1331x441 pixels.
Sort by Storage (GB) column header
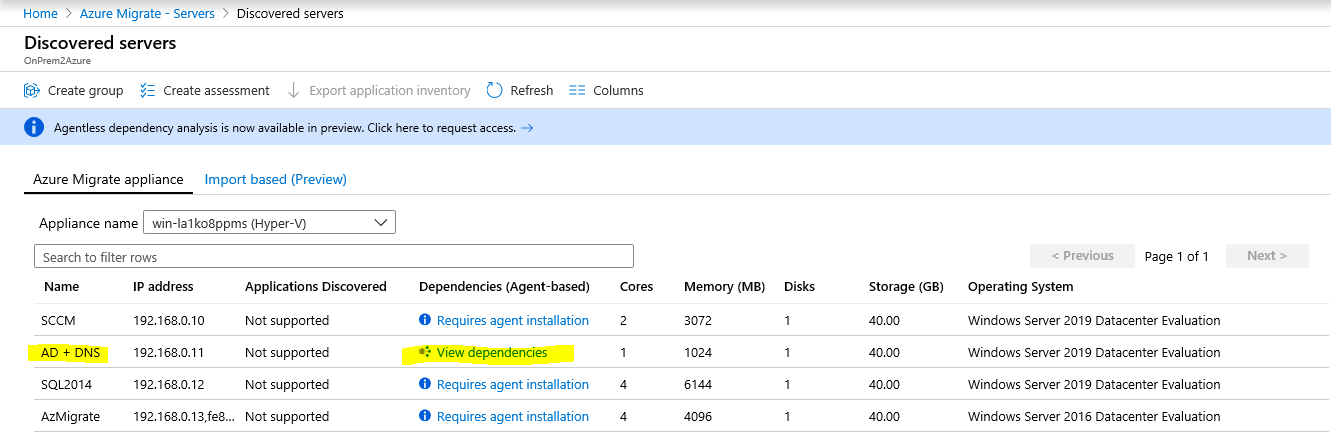[x=906, y=286]
